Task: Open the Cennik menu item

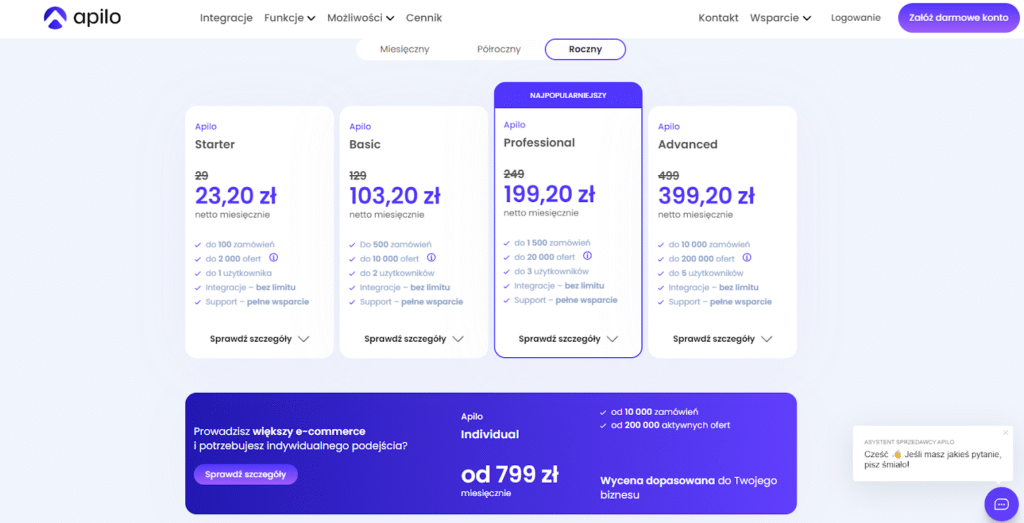Action: pyautogui.click(x=424, y=18)
